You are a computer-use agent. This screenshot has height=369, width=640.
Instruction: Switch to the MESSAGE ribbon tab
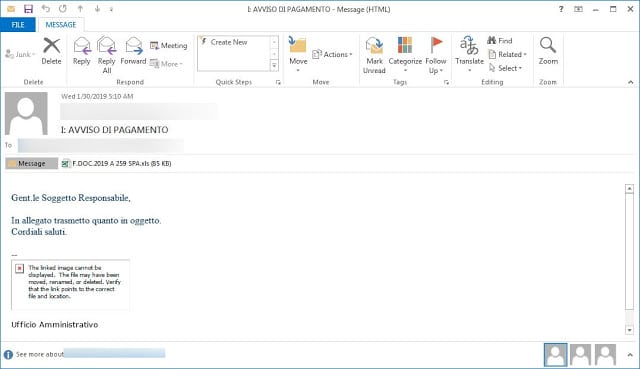tap(61, 24)
